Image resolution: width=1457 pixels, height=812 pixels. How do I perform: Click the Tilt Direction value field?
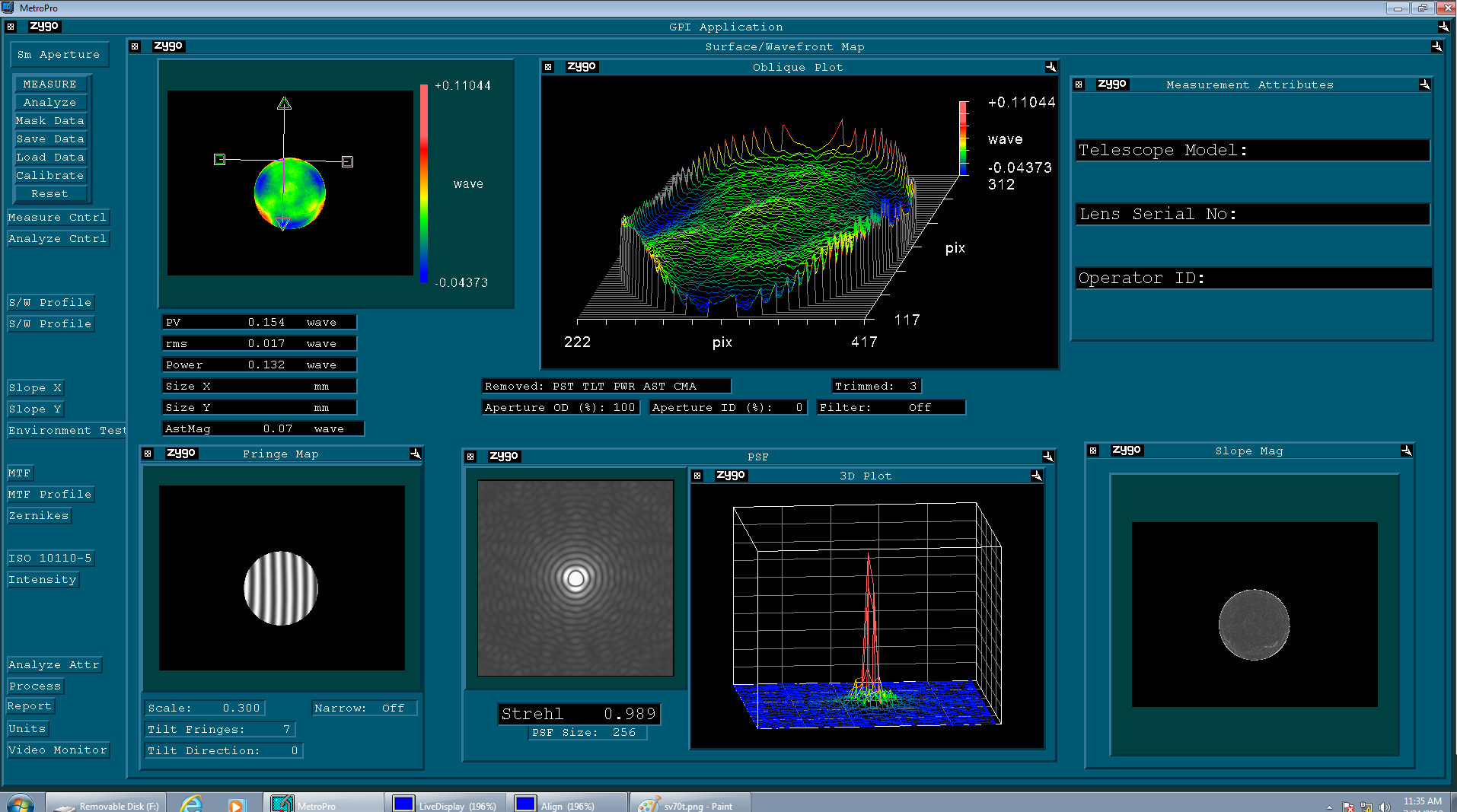pyautogui.click(x=224, y=750)
